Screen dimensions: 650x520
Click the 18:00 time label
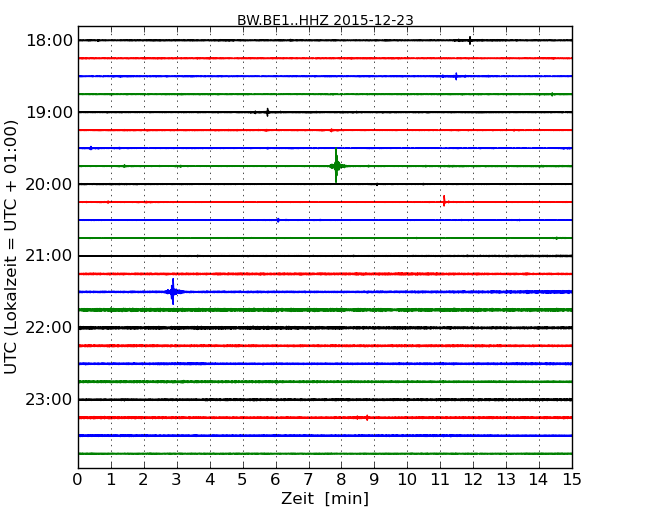pyautogui.click(x=49, y=41)
